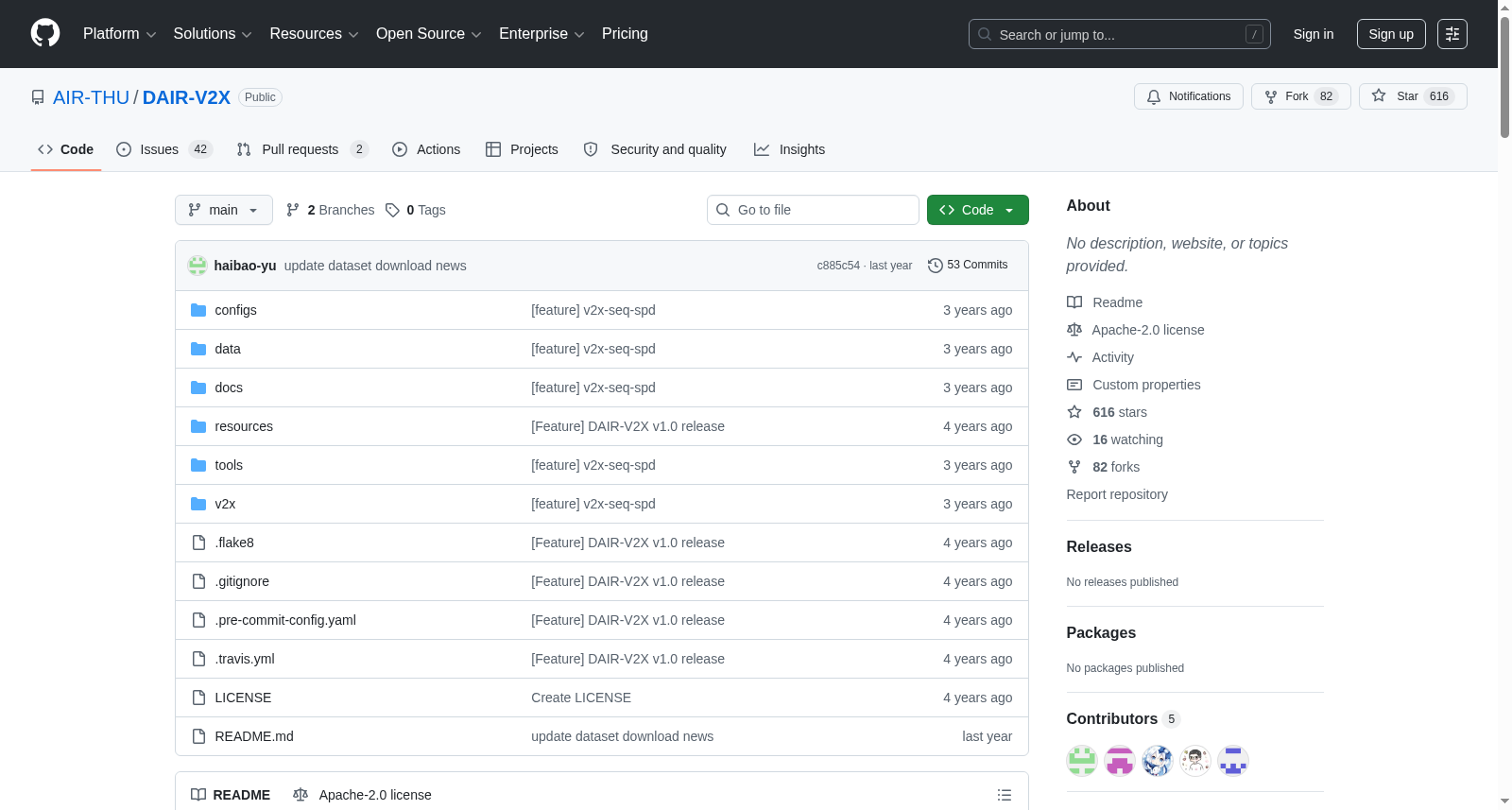The width and height of the screenshot is (1512, 810).
Task: Switch to the Issues tab
Action: pyautogui.click(x=164, y=149)
